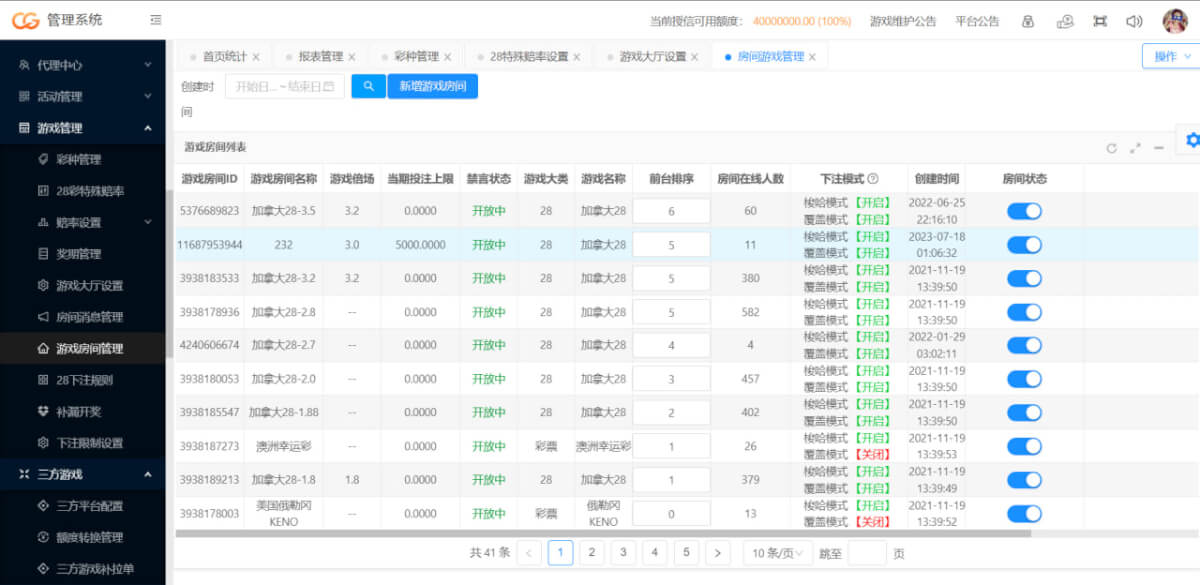The width and height of the screenshot is (1200, 585).
Task: Go to page 3 in pagination
Action: [x=623, y=553]
